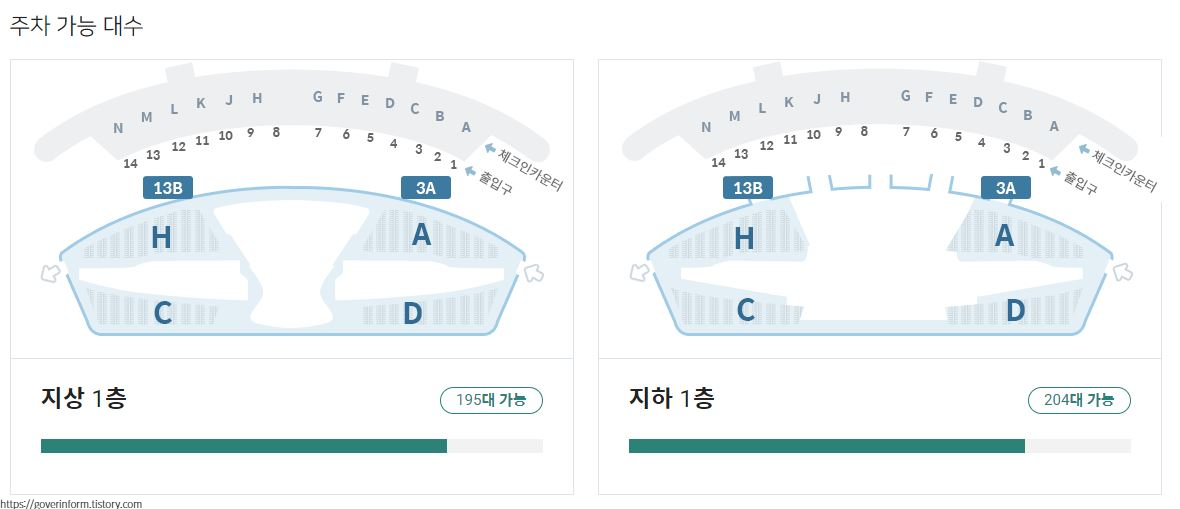Select the 13B badge on the basement (지하 1층) map
Image resolution: width=1180 pixels, height=509 pixels.
tap(748, 187)
